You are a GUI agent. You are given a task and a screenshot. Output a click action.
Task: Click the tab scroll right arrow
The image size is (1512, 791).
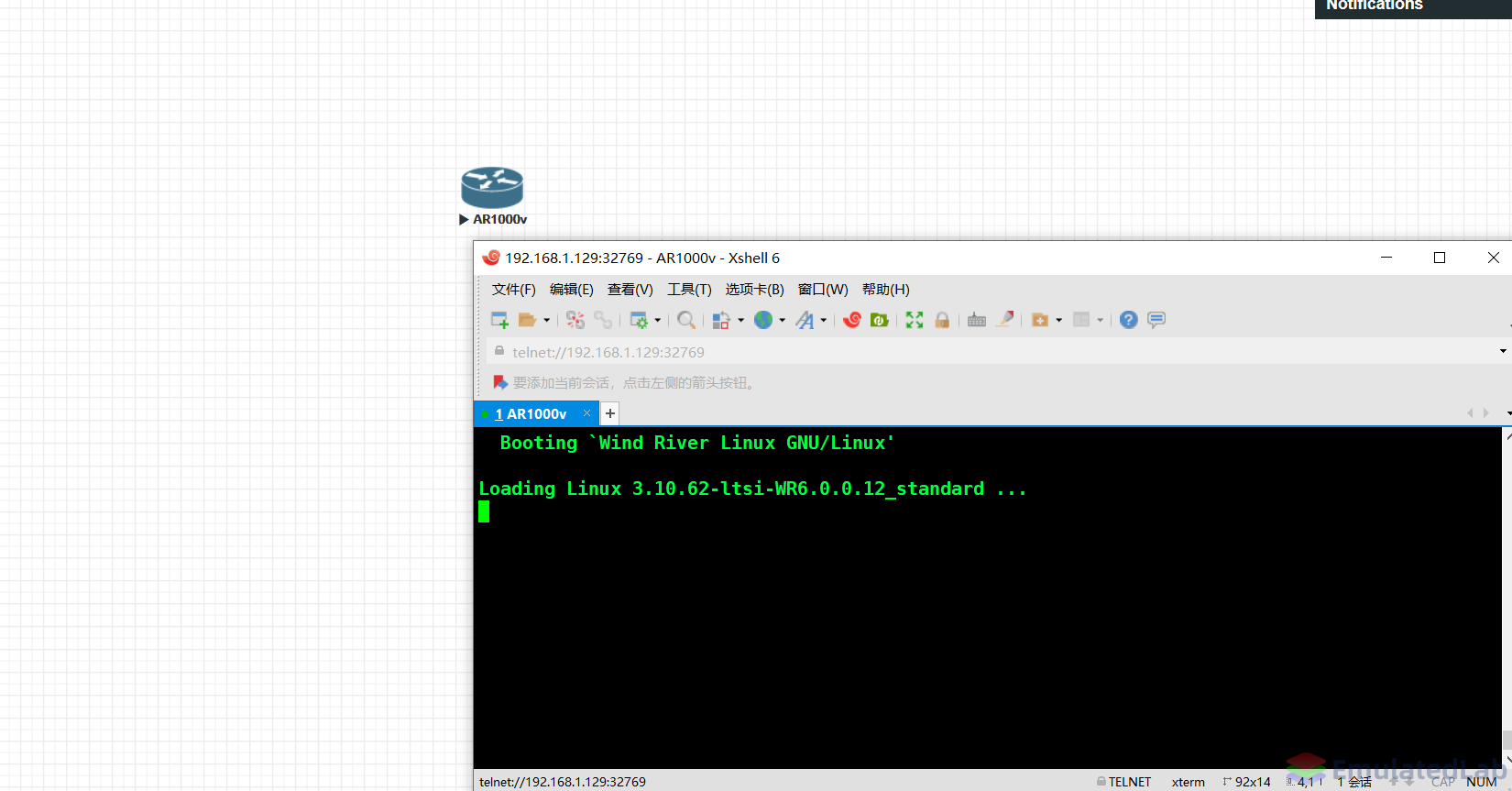coord(1486,413)
